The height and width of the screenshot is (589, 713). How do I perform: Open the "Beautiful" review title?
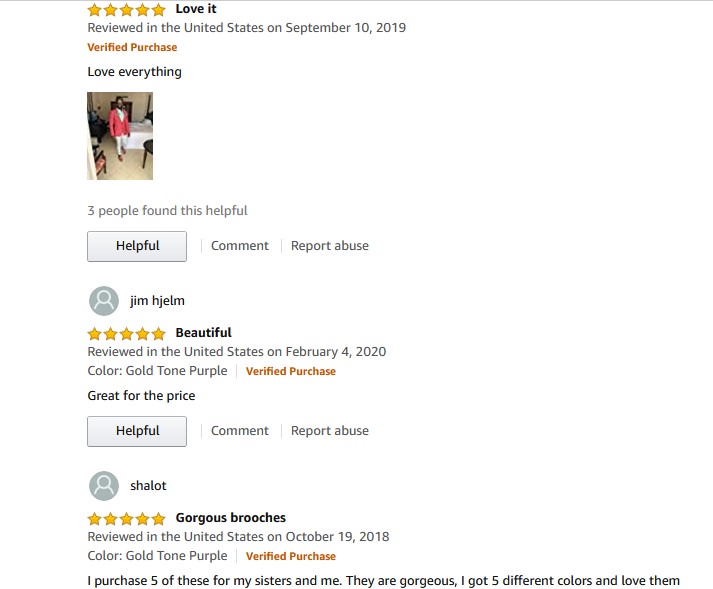pyautogui.click(x=203, y=333)
